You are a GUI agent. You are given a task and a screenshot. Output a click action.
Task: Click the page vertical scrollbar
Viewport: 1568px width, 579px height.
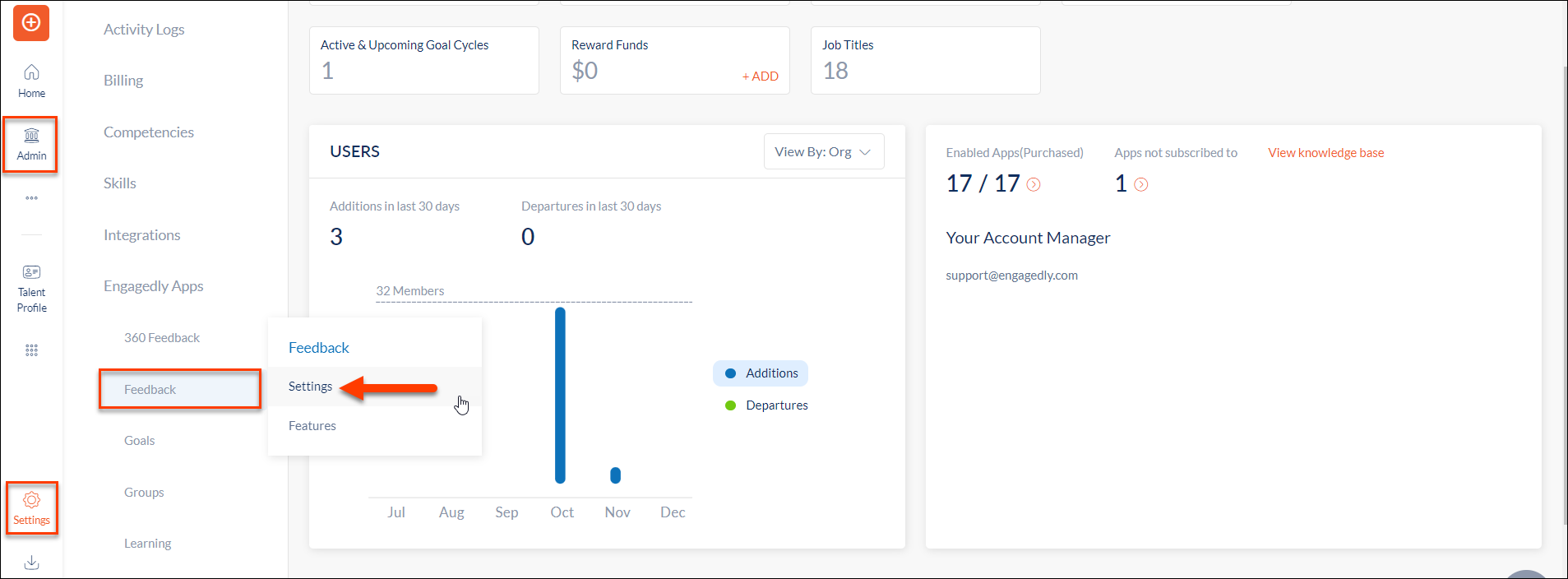1564,296
